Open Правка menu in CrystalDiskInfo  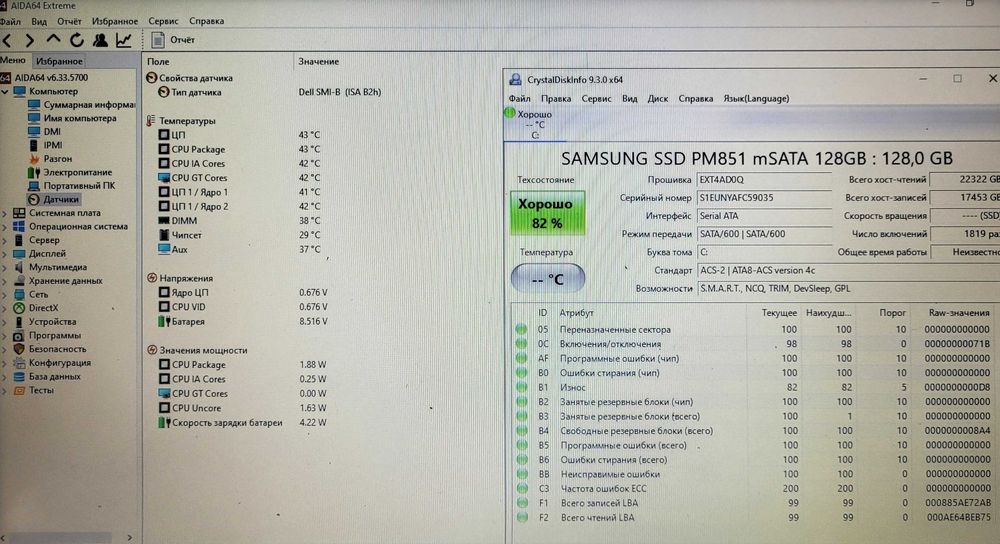(x=555, y=99)
